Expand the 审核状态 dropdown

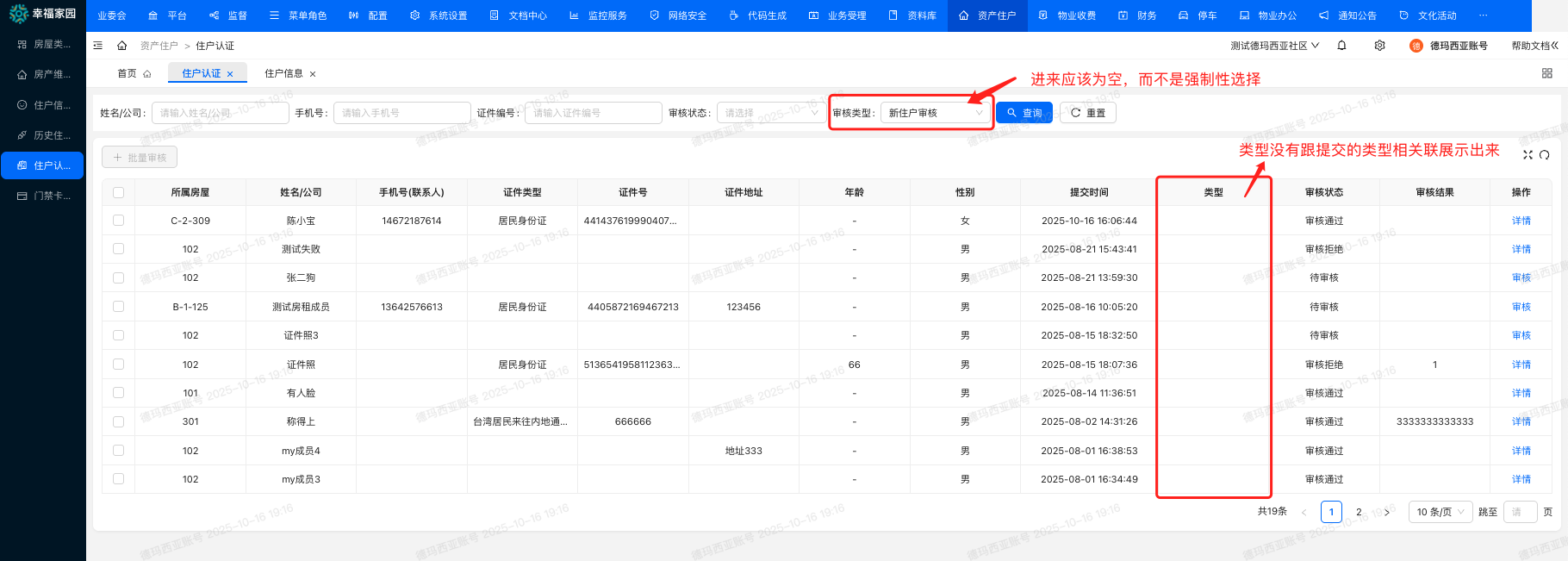pyautogui.click(x=769, y=113)
